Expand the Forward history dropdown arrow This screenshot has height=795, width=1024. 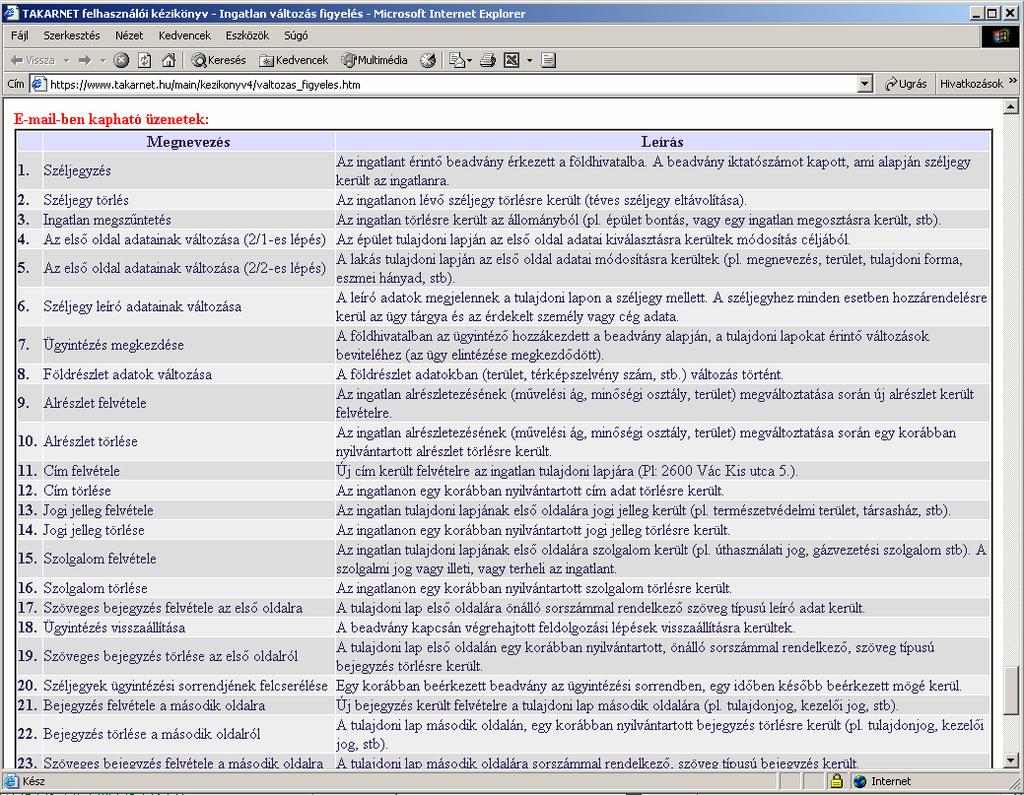click(x=103, y=61)
